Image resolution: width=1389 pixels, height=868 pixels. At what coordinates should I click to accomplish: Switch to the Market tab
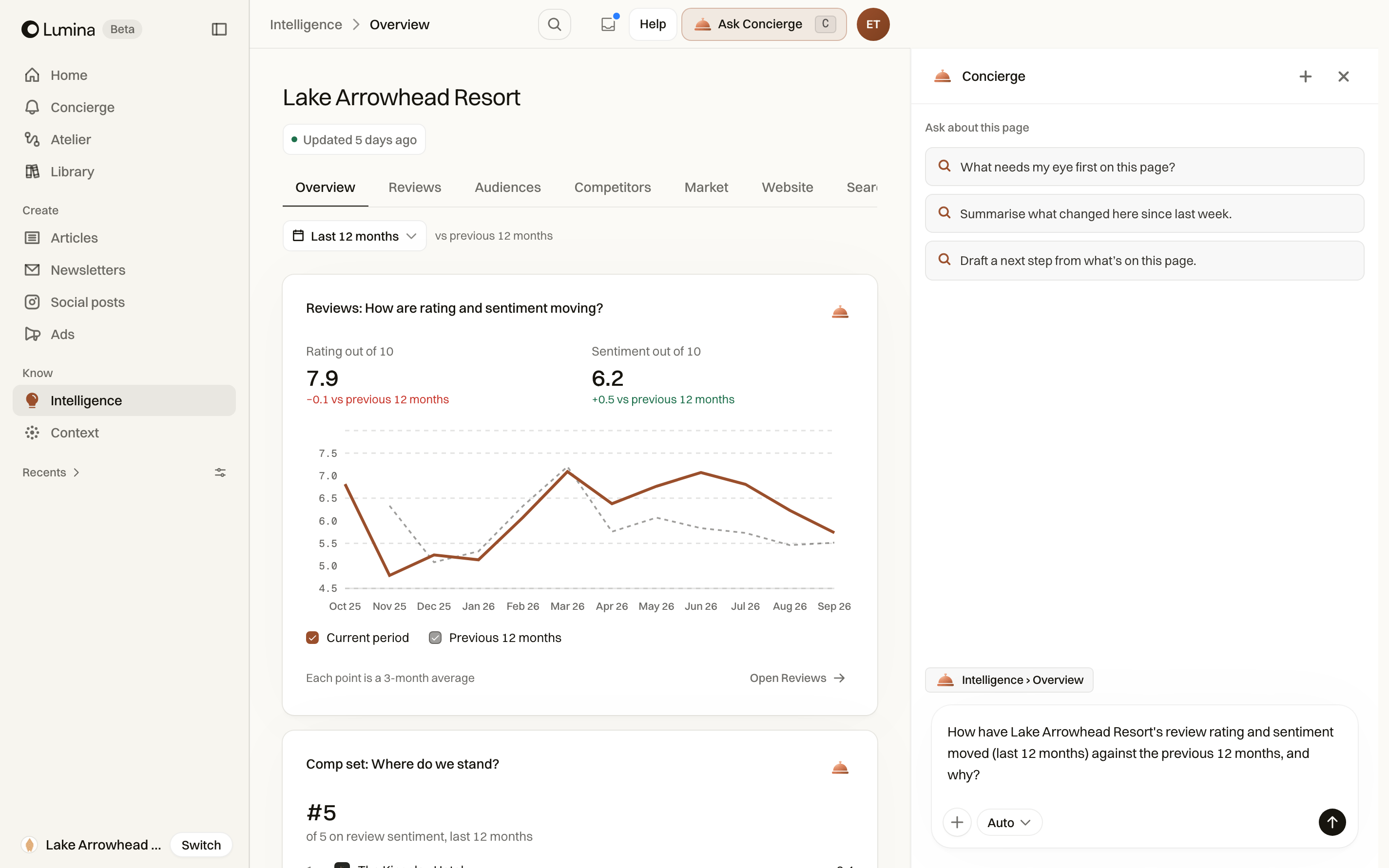click(706, 187)
